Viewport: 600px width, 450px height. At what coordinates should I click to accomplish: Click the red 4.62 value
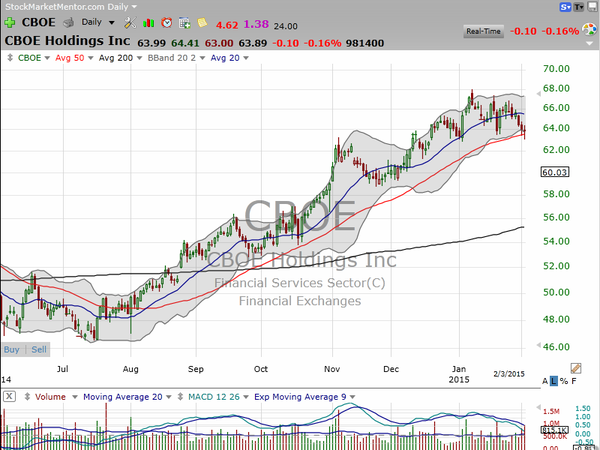227,25
